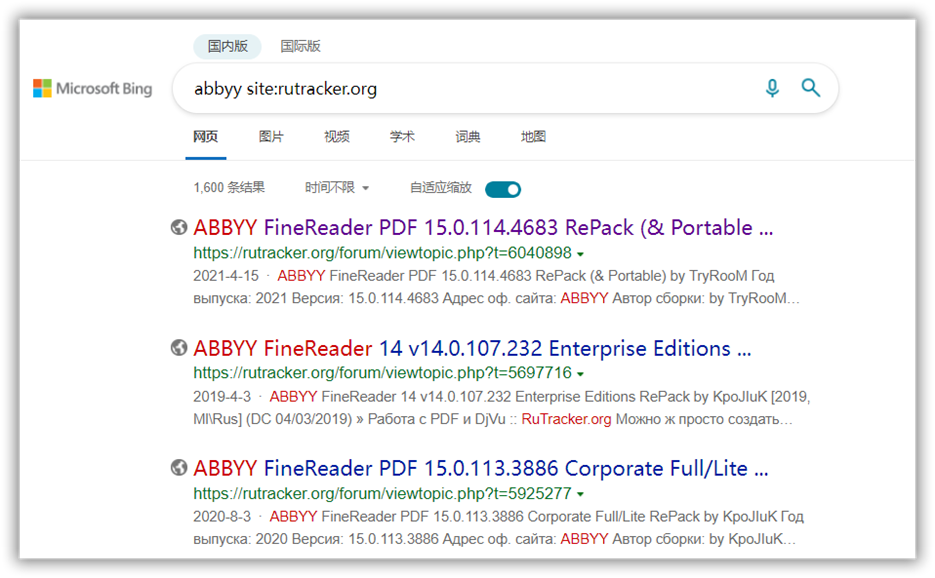Open ABBYY FineReader 14 v14.0.107.232 Enterprise result
The height and width of the screenshot is (578, 935).
(x=472, y=348)
